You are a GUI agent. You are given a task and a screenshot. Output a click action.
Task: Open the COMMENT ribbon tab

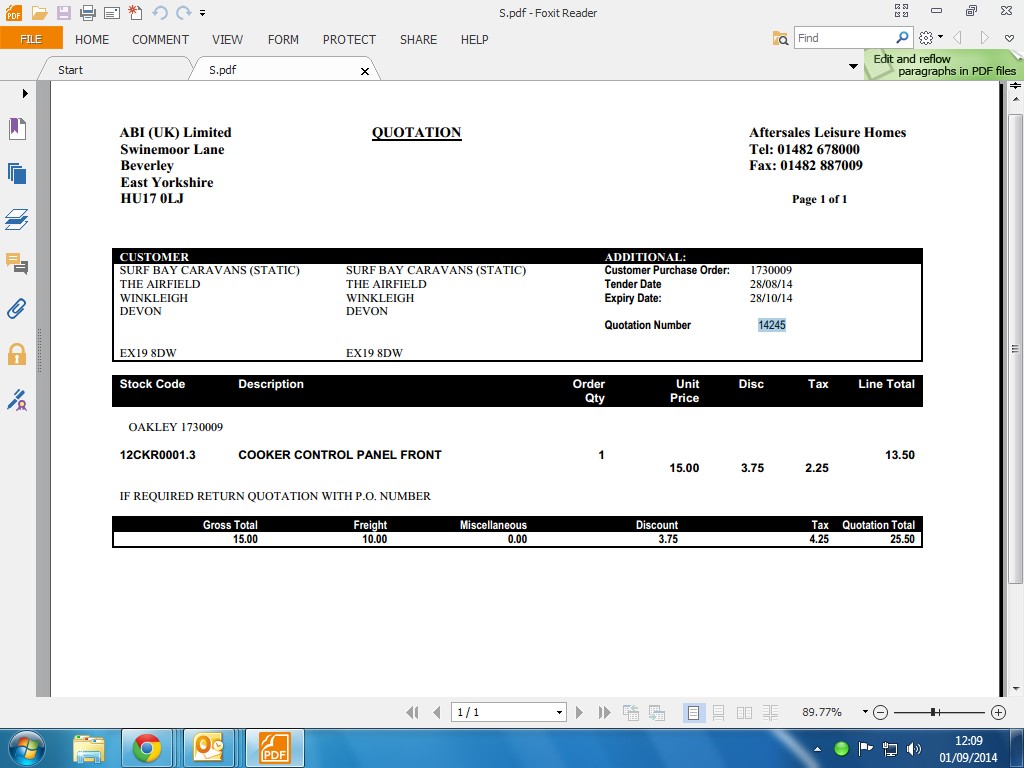tap(160, 40)
